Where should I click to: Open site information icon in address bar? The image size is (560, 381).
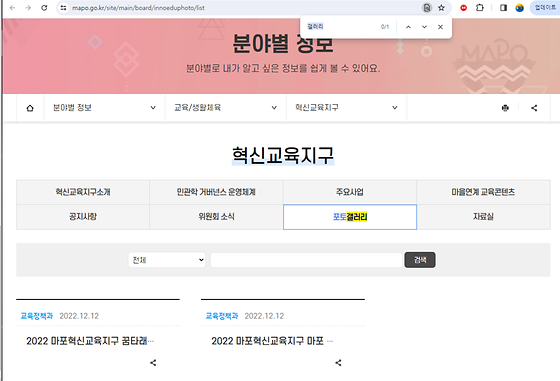click(x=63, y=7)
